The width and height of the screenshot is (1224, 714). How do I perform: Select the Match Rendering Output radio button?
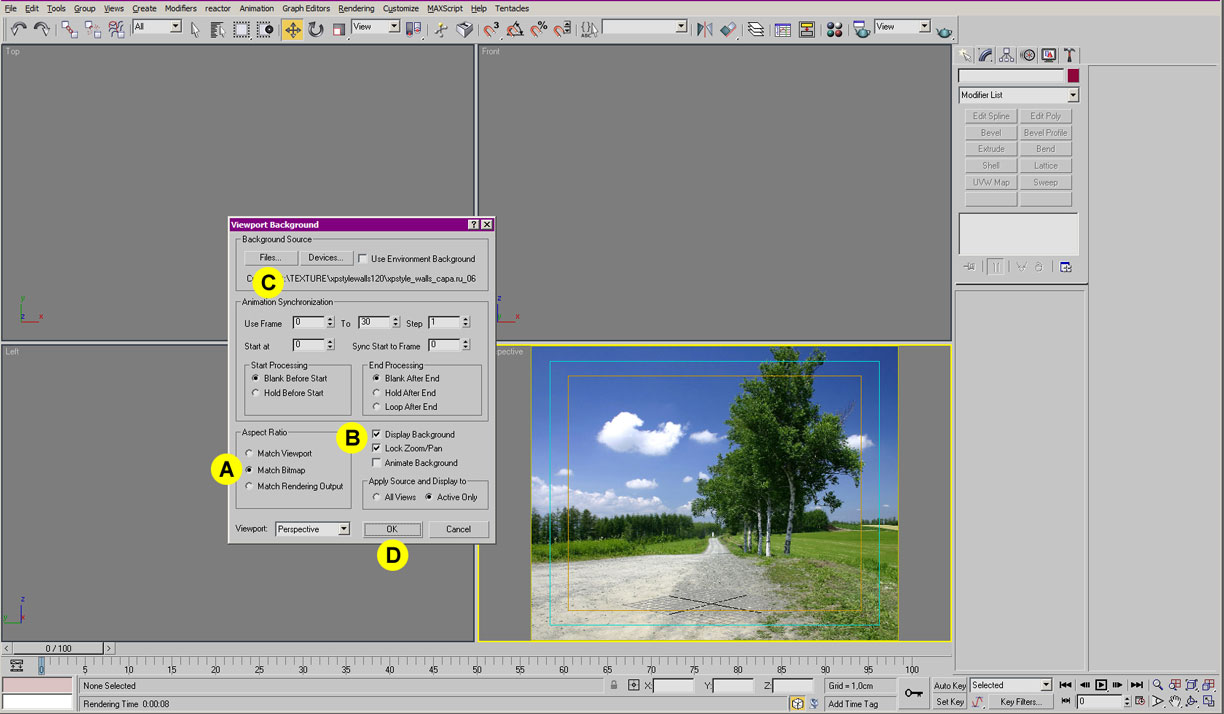[x=249, y=486]
